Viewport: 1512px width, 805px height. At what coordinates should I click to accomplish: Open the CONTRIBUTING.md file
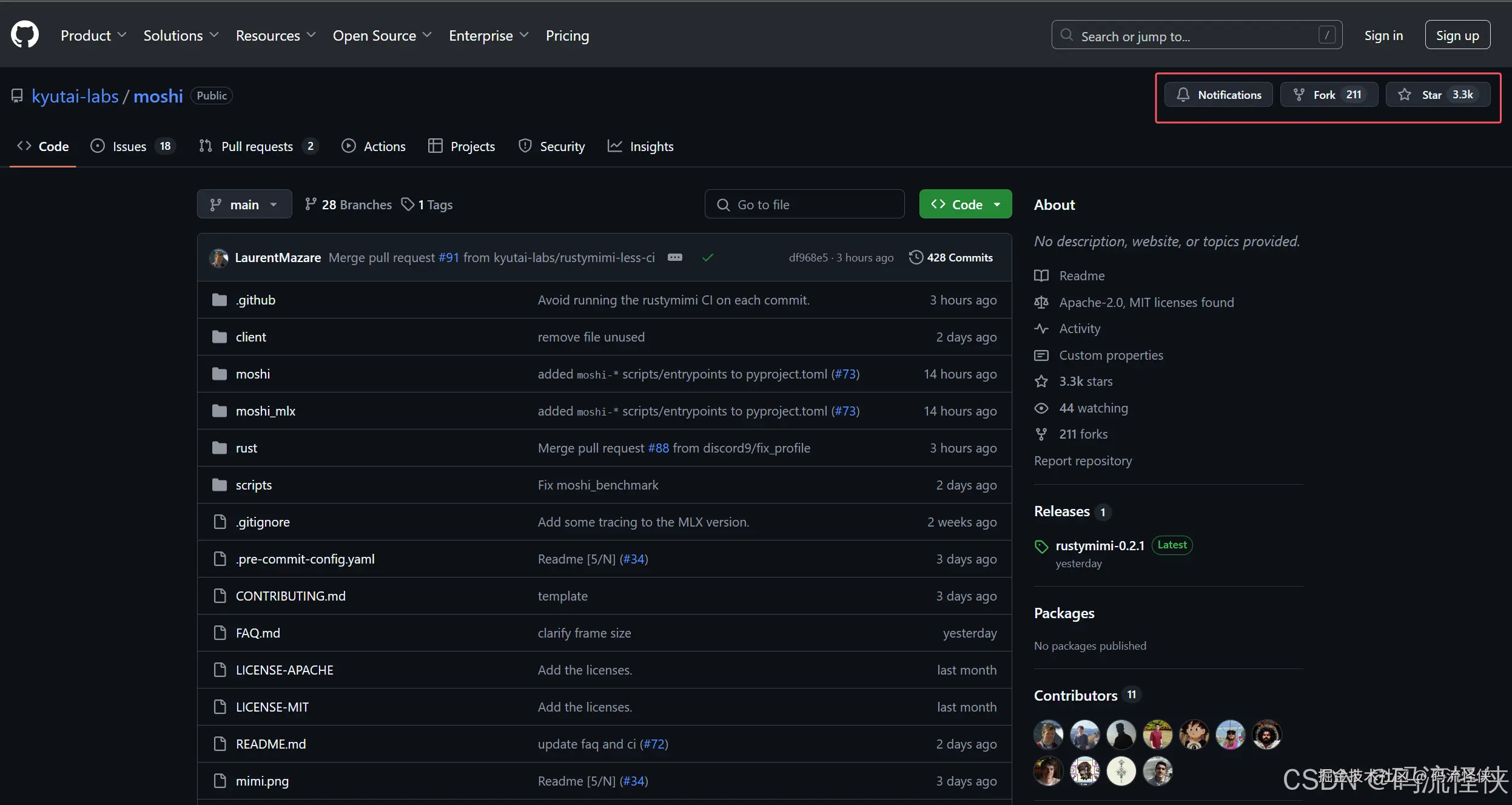[x=291, y=596]
